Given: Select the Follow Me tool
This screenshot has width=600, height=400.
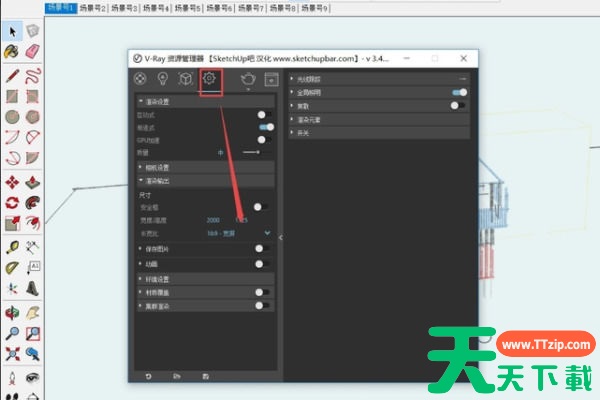Looking at the screenshot, I should click(33, 202).
